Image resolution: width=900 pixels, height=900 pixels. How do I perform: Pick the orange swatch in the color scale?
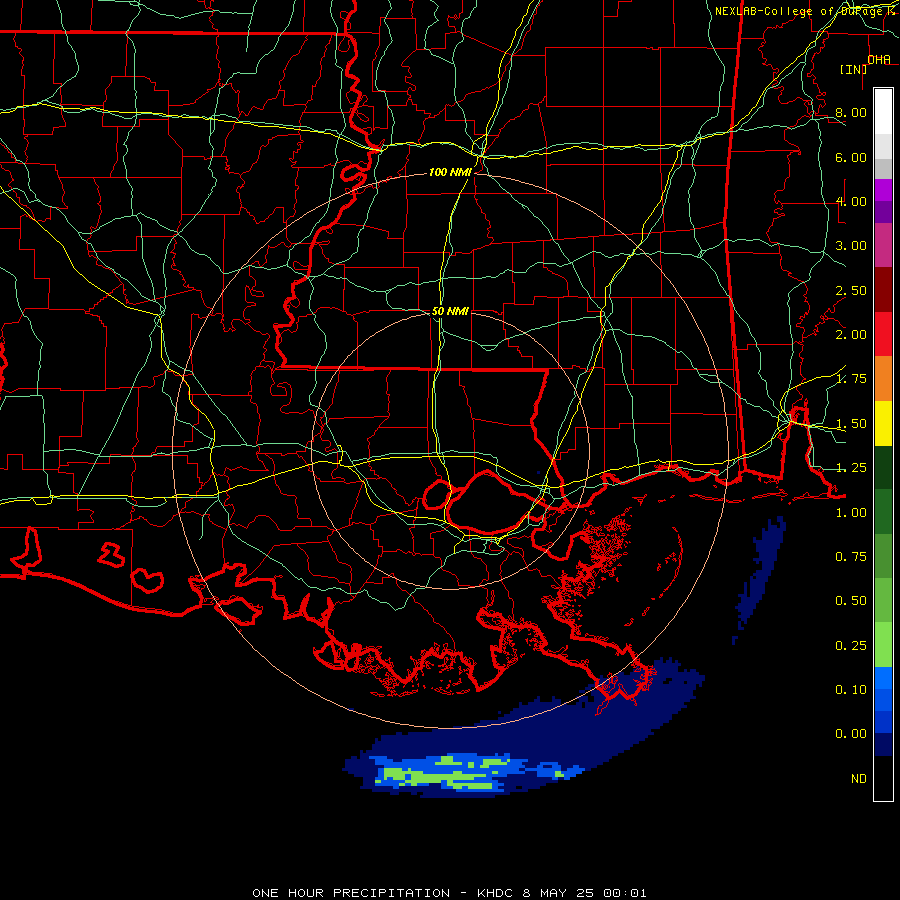(x=883, y=379)
